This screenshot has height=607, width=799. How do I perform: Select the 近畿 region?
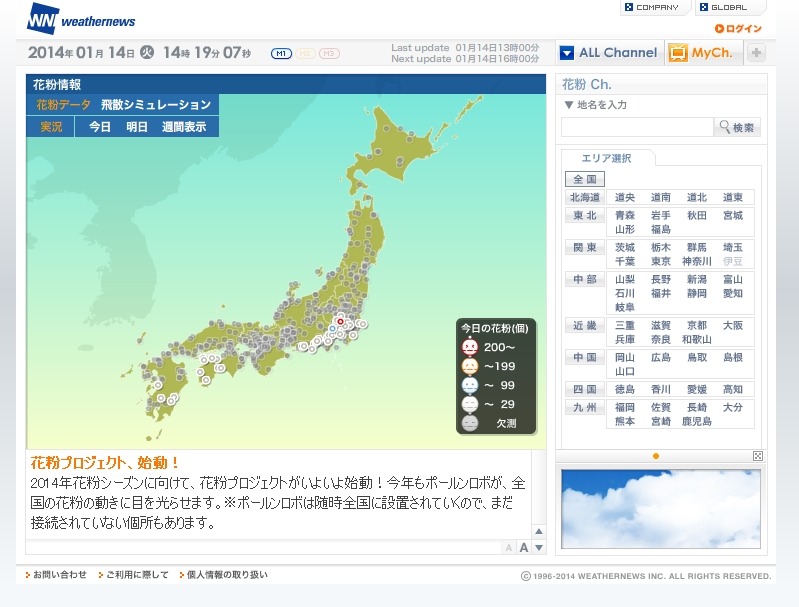coord(584,325)
